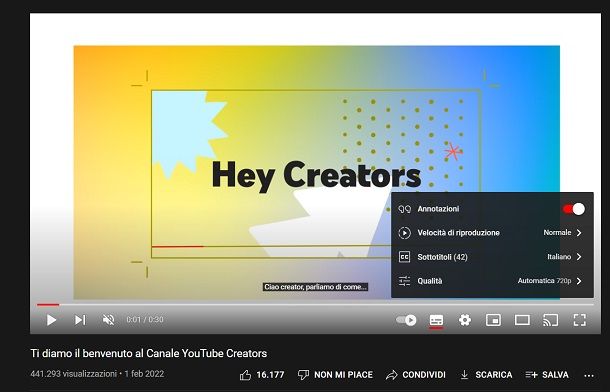Toggle the autoplay switch
Screen dimensions: 610x392
pyautogui.click(x=406, y=320)
